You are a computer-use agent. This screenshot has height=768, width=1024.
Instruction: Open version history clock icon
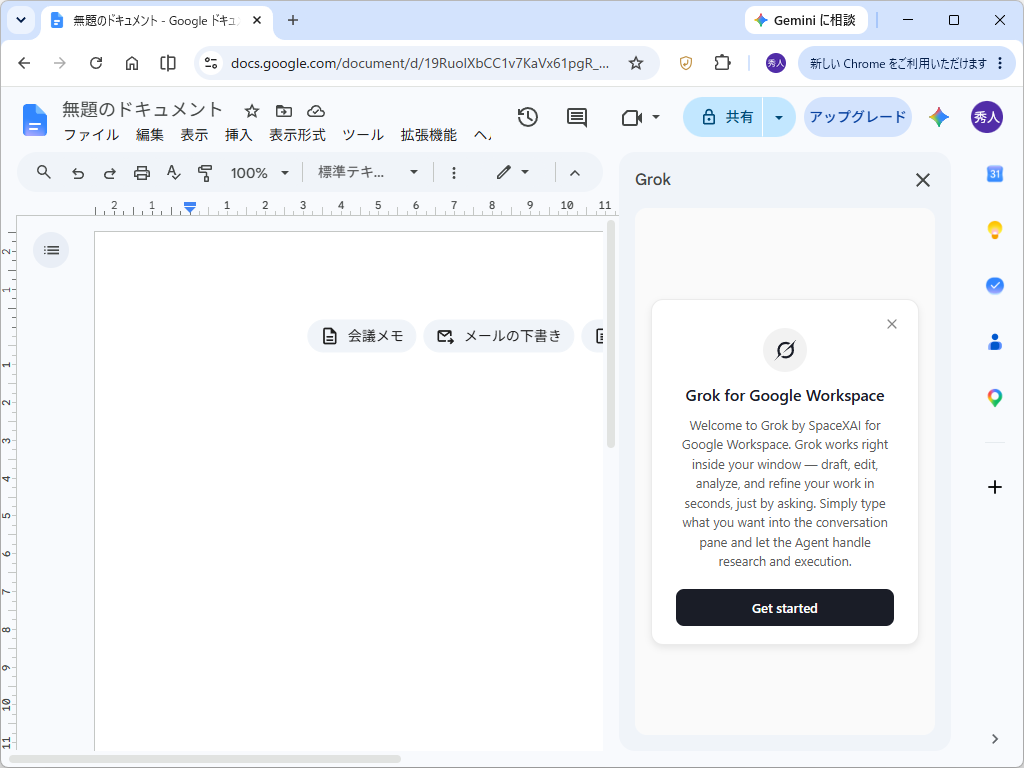coord(528,118)
